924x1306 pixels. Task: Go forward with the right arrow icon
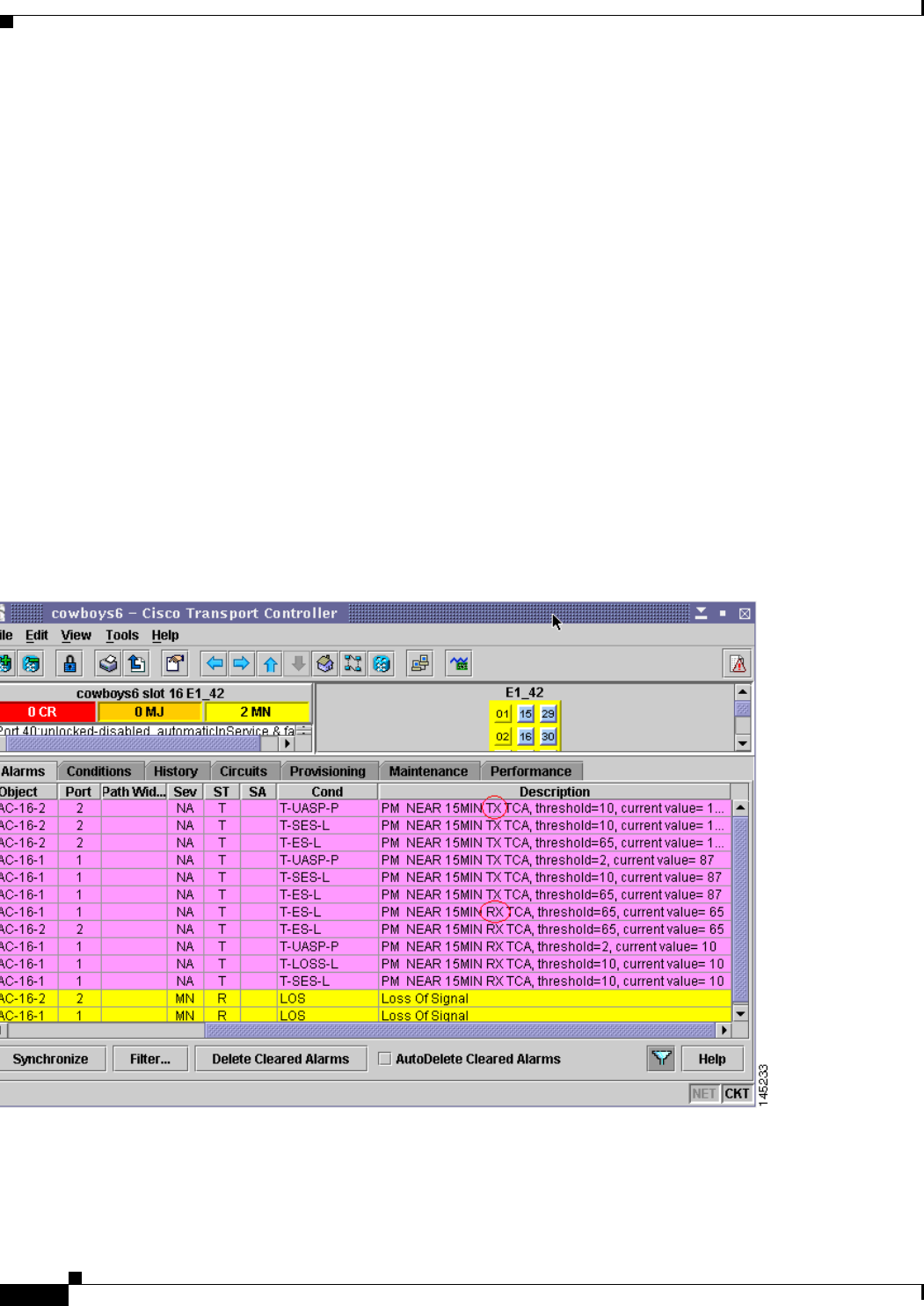click(242, 664)
